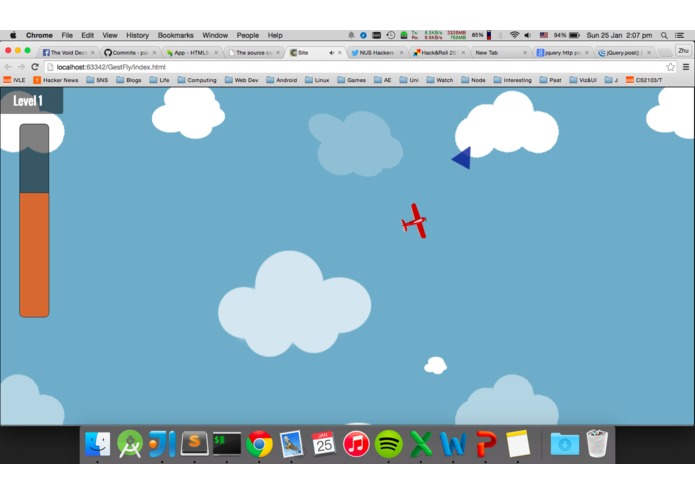Image resolution: width=695 pixels, height=494 pixels.
Task: Expand the Interesting bookmarks folder
Action: [512, 80]
